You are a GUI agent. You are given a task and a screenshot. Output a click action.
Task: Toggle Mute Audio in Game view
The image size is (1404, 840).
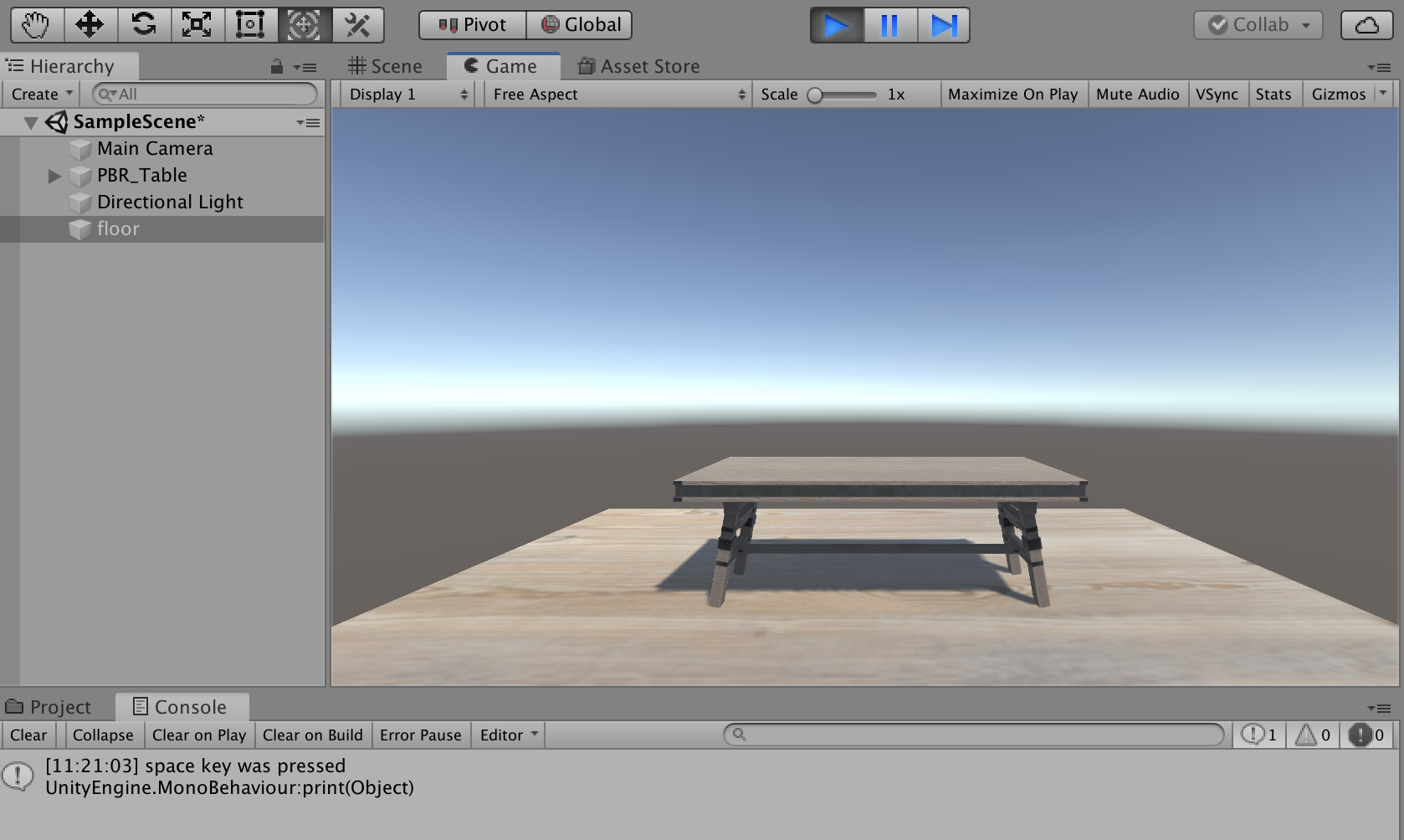pyautogui.click(x=1138, y=94)
